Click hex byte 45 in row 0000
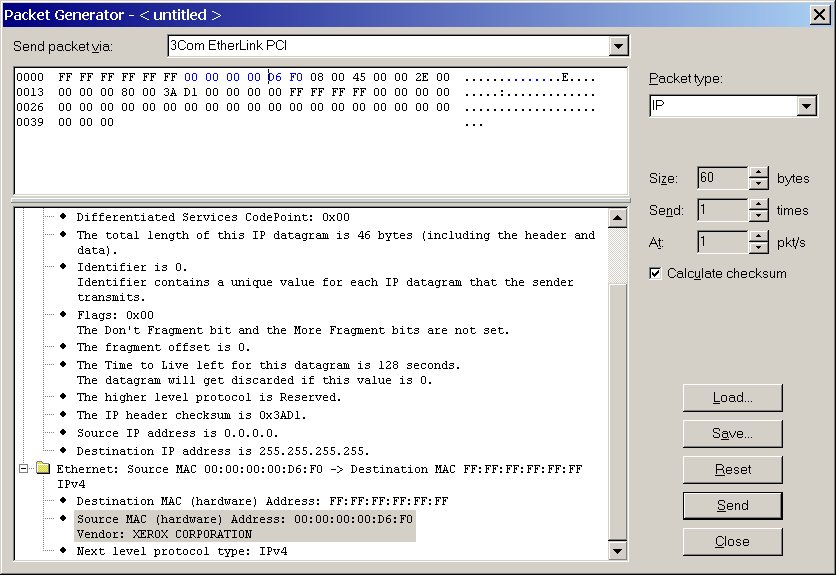 (359, 77)
